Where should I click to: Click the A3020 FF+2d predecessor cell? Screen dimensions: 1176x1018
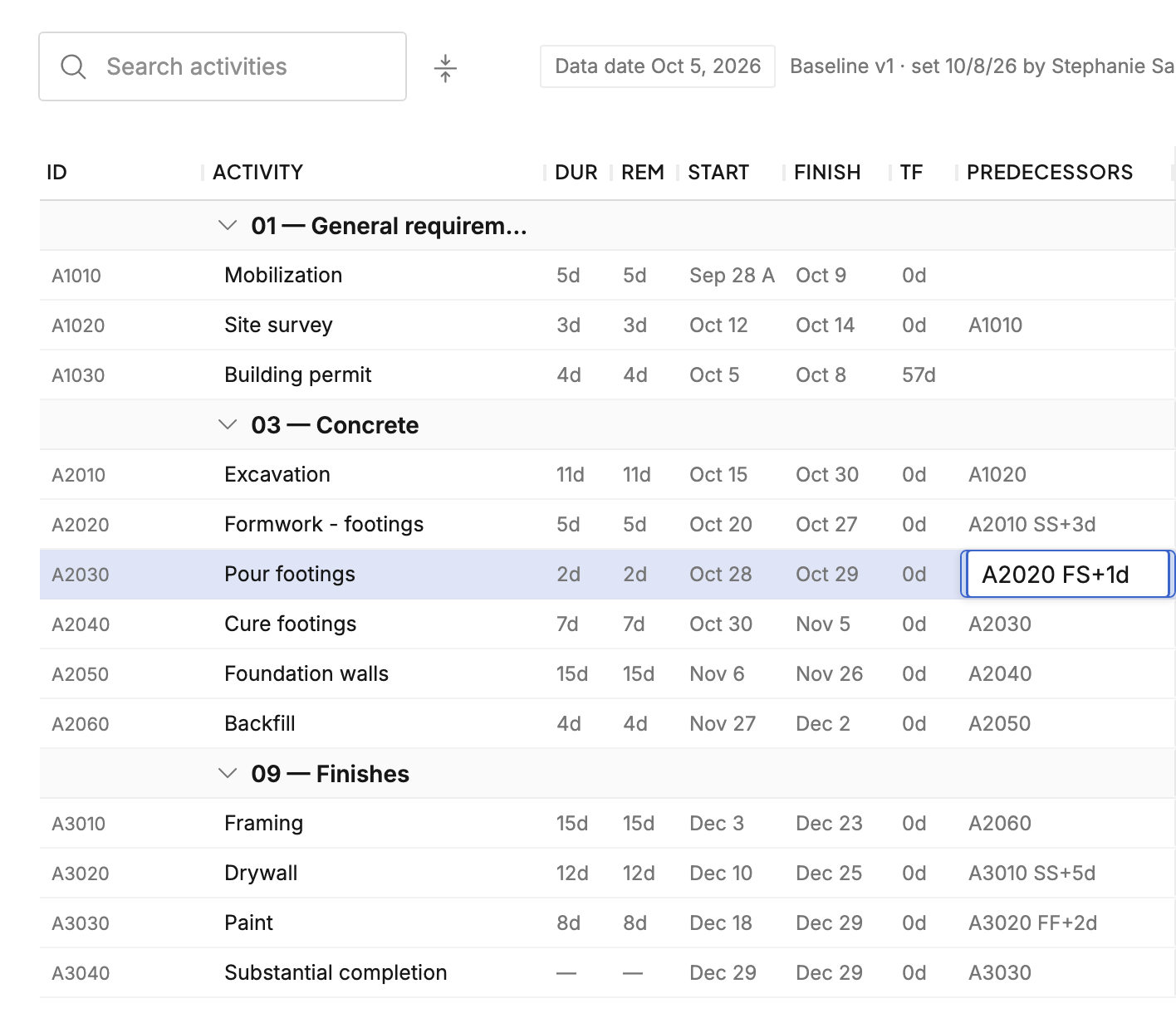[x=1033, y=923]
